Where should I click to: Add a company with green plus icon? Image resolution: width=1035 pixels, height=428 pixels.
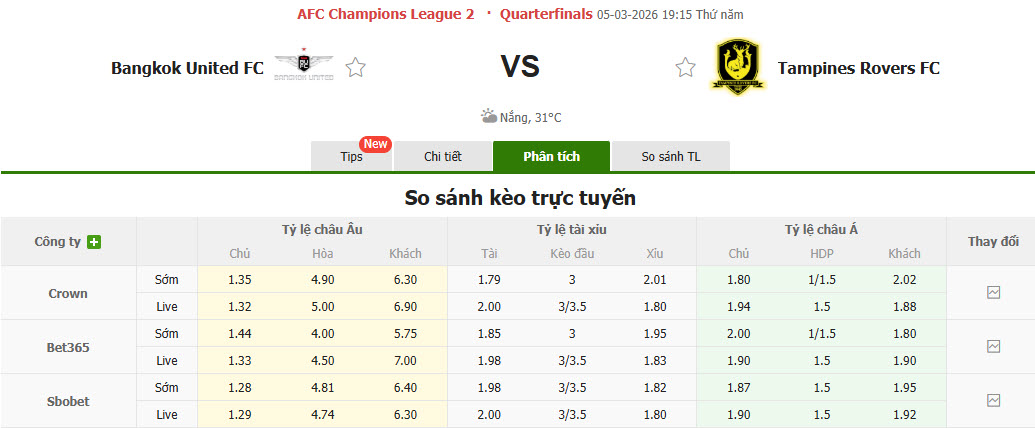pyautogui.click(x=94, y=242)
